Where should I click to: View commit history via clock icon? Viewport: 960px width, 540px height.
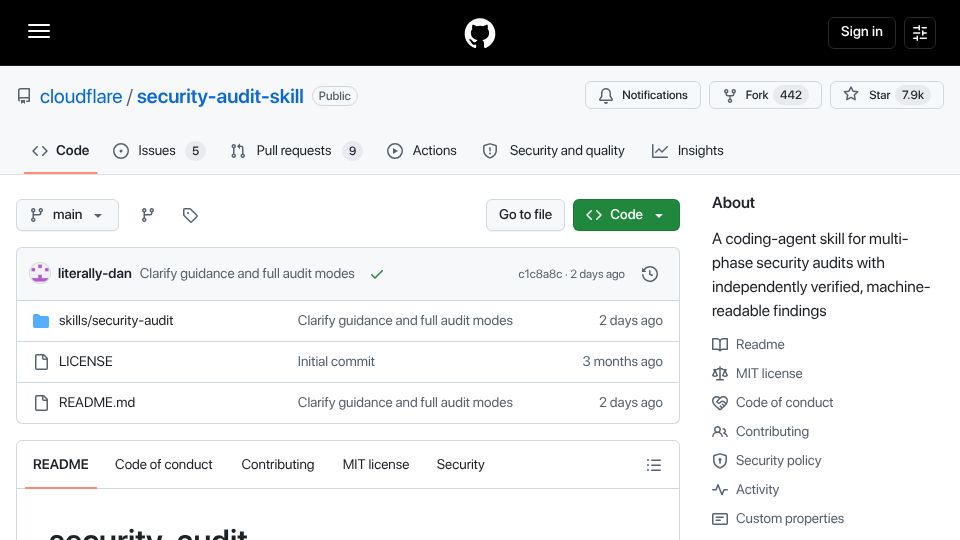coord(650,274)
